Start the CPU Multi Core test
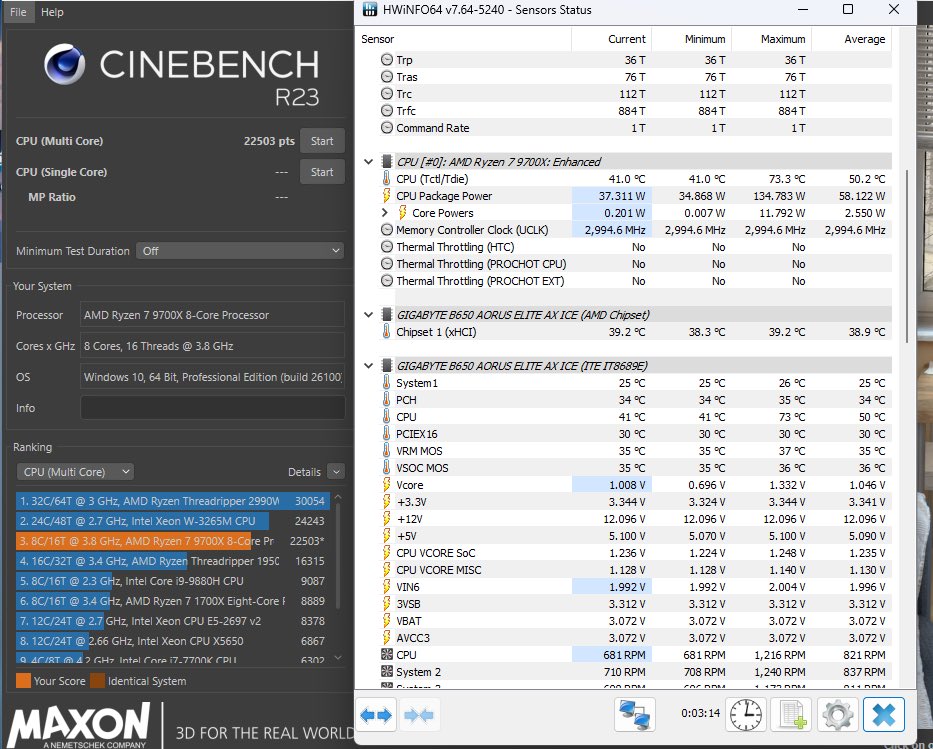Screen dimensions: 933x749 322,141
